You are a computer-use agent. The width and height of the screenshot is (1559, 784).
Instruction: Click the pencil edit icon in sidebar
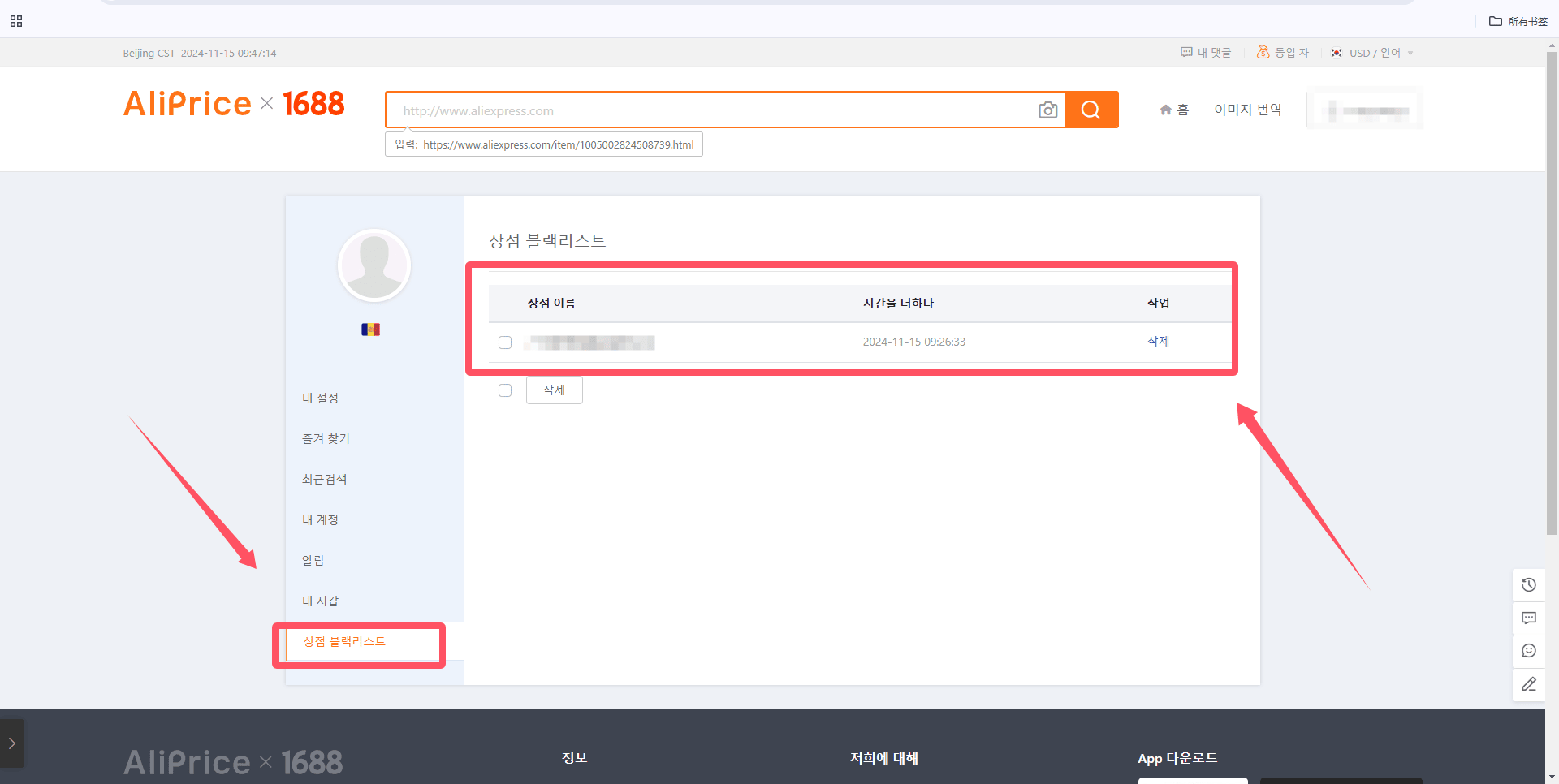1529,684
